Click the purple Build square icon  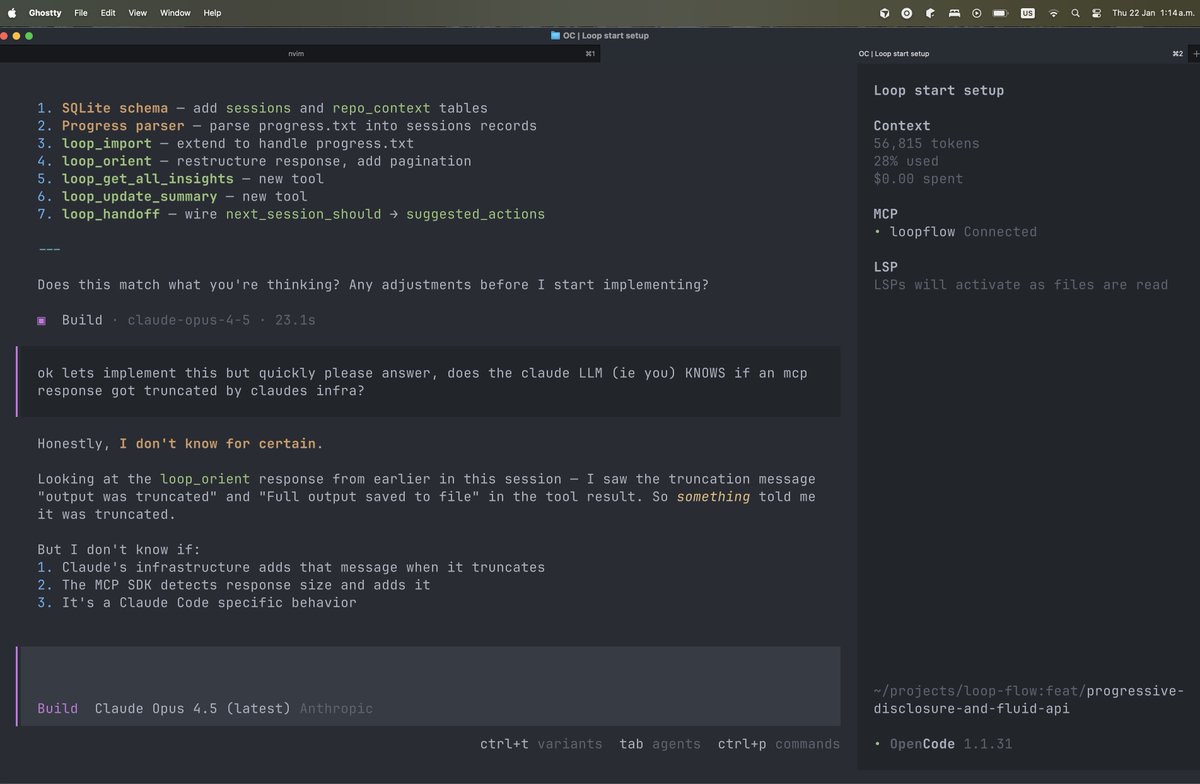pos(42,320)
